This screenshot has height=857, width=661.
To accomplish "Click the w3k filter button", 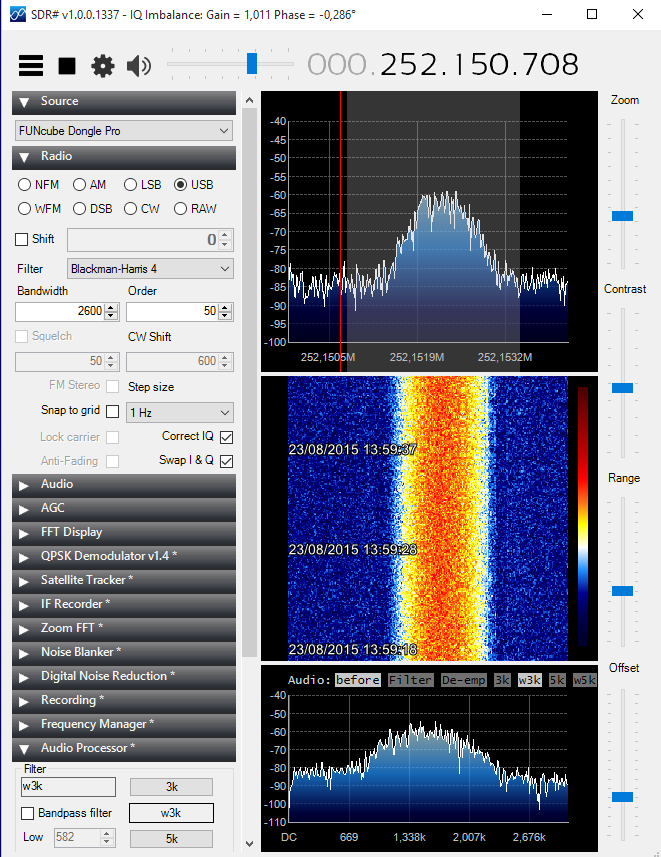I will [x=171, y=813].
